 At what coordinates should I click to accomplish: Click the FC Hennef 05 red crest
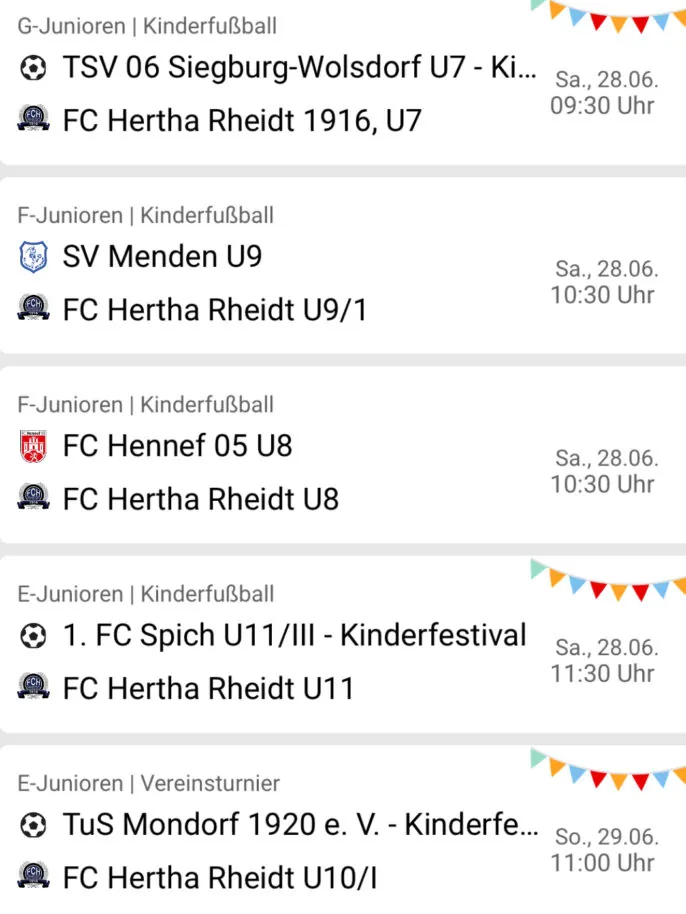click(x=33, y=447)
